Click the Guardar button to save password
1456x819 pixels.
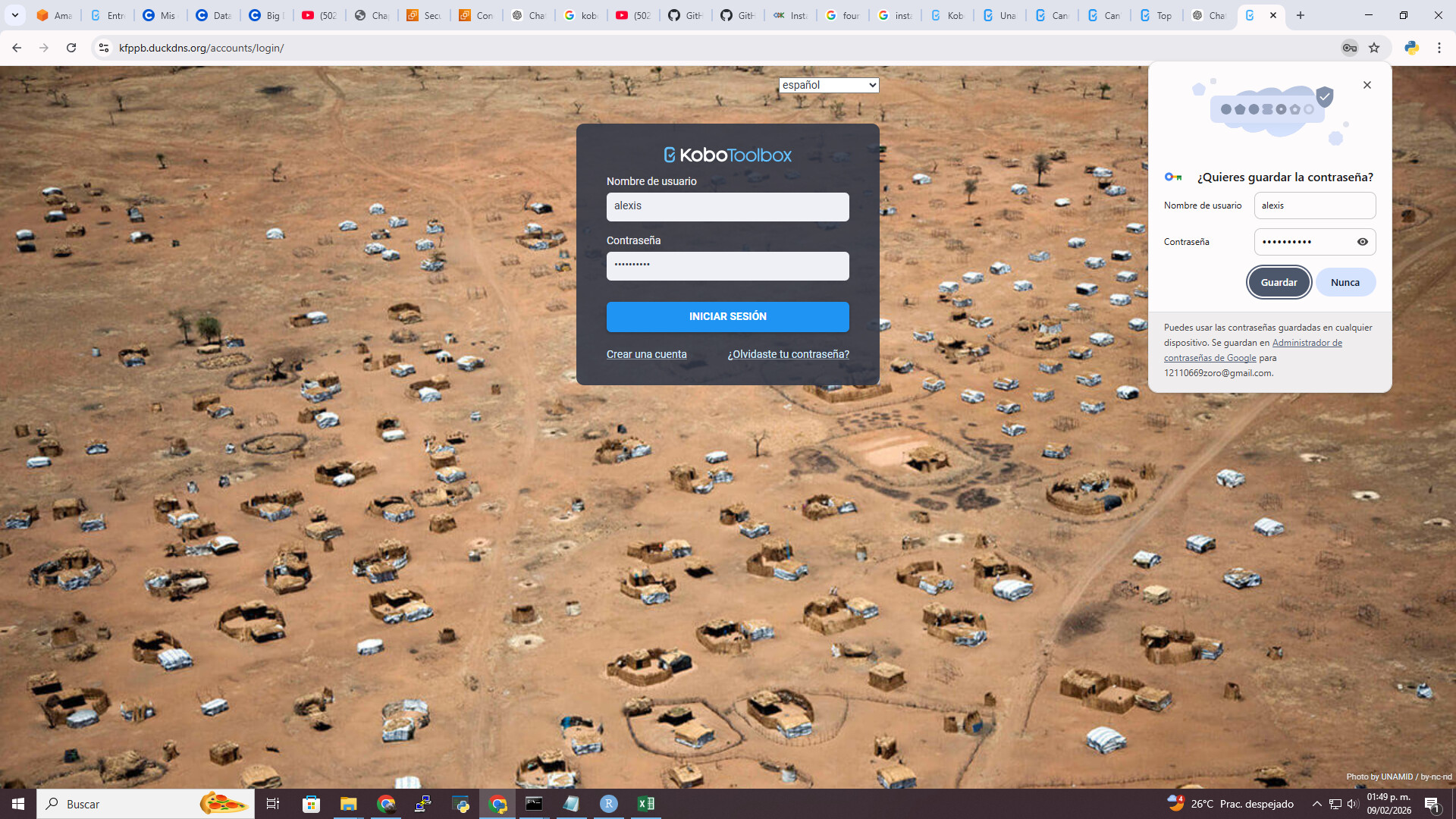point(1279,282)
